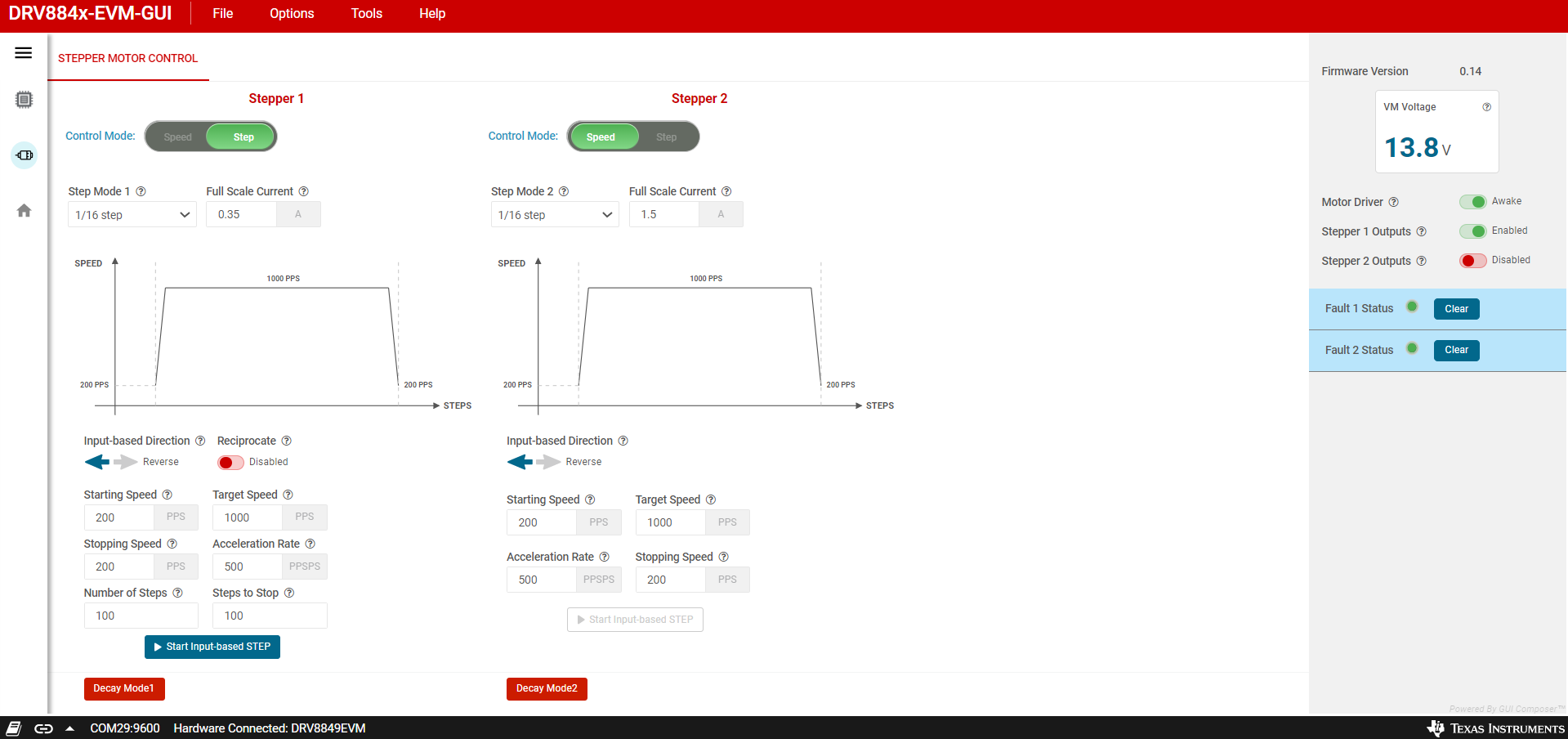
Task: Open the Step Mode 2 dropdown
Action: (x=555, y=215)
